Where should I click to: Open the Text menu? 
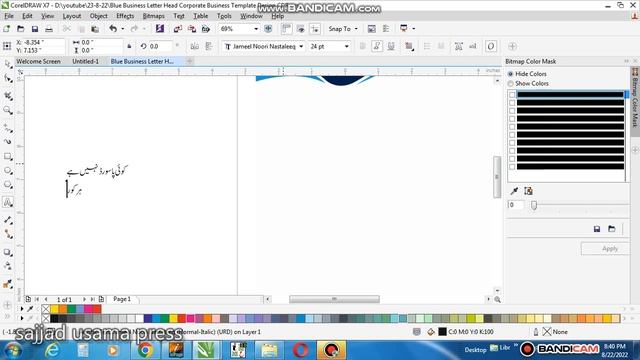[179, 16]
